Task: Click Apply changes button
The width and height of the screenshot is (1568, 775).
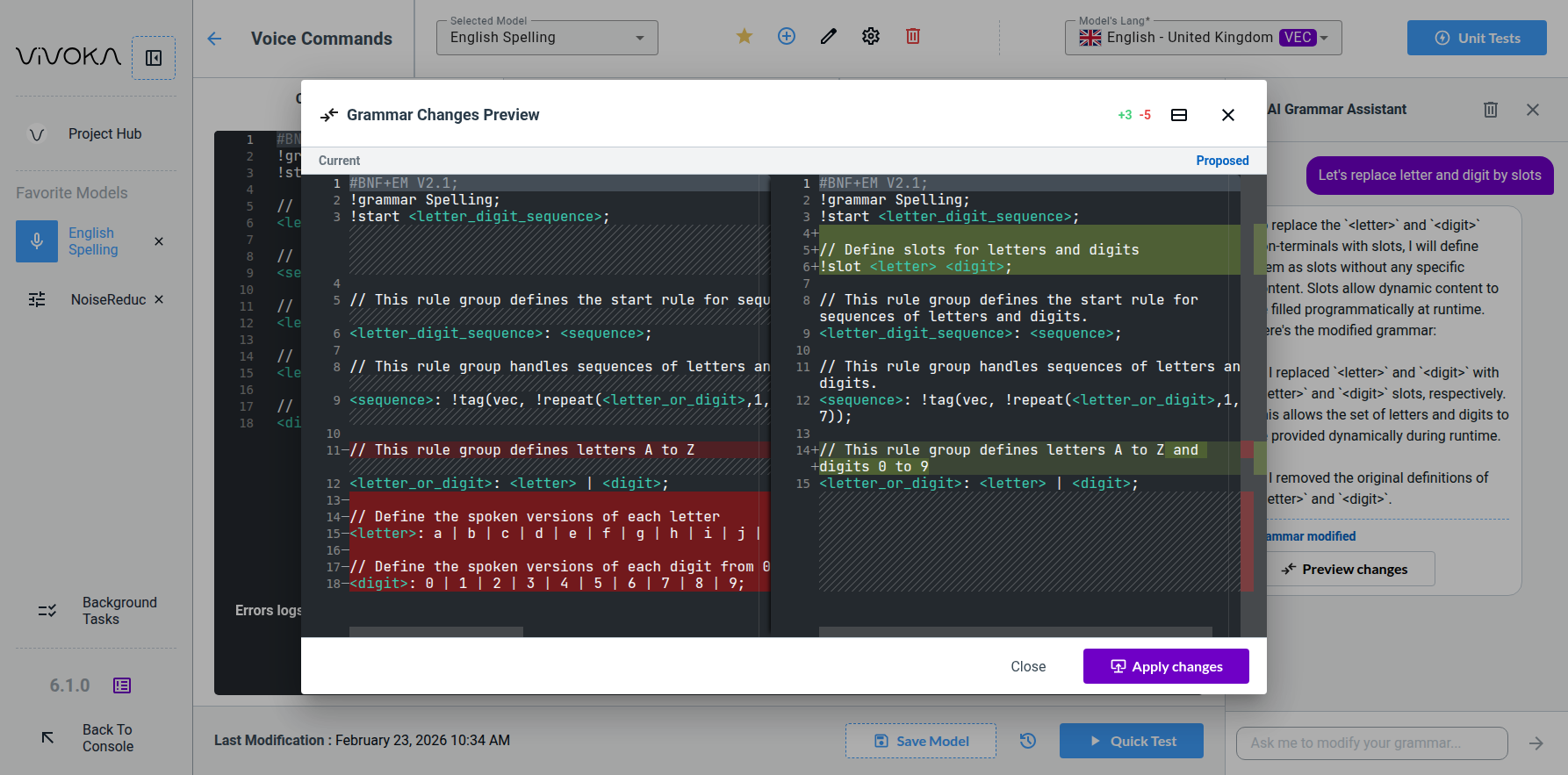Action: click(1166, 666)
